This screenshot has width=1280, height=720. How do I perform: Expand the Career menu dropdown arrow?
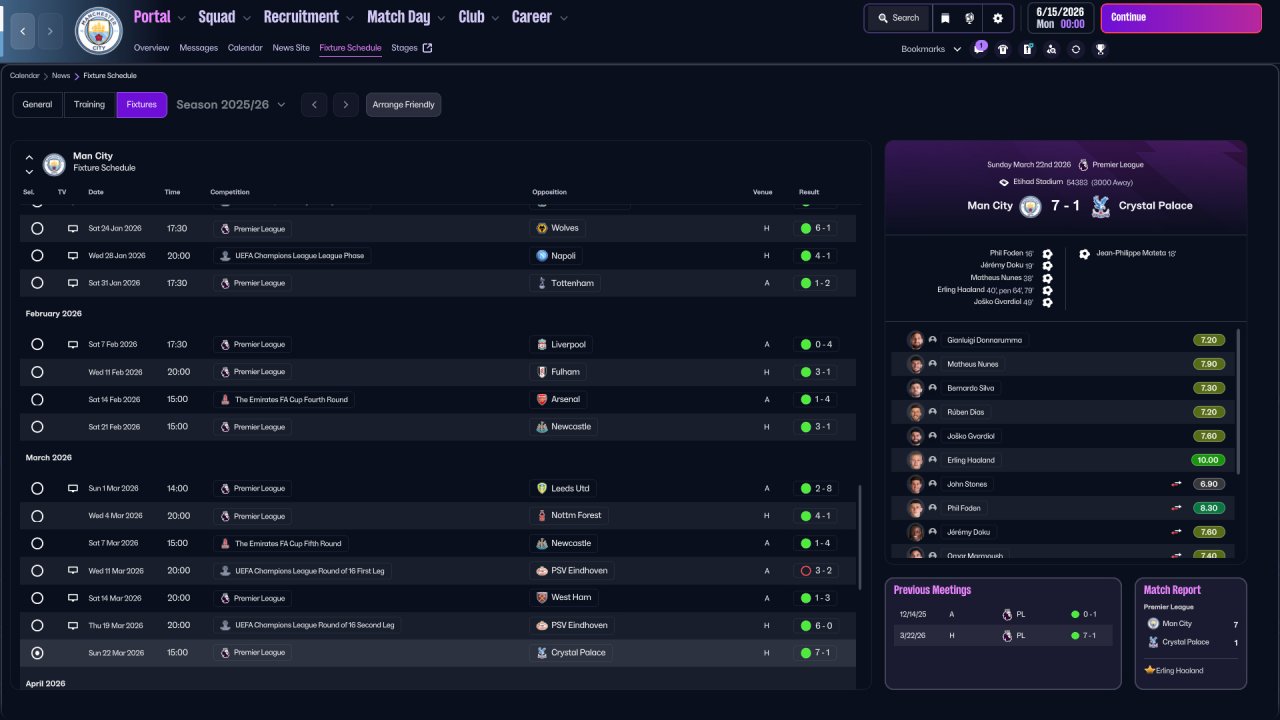point(564,18)
